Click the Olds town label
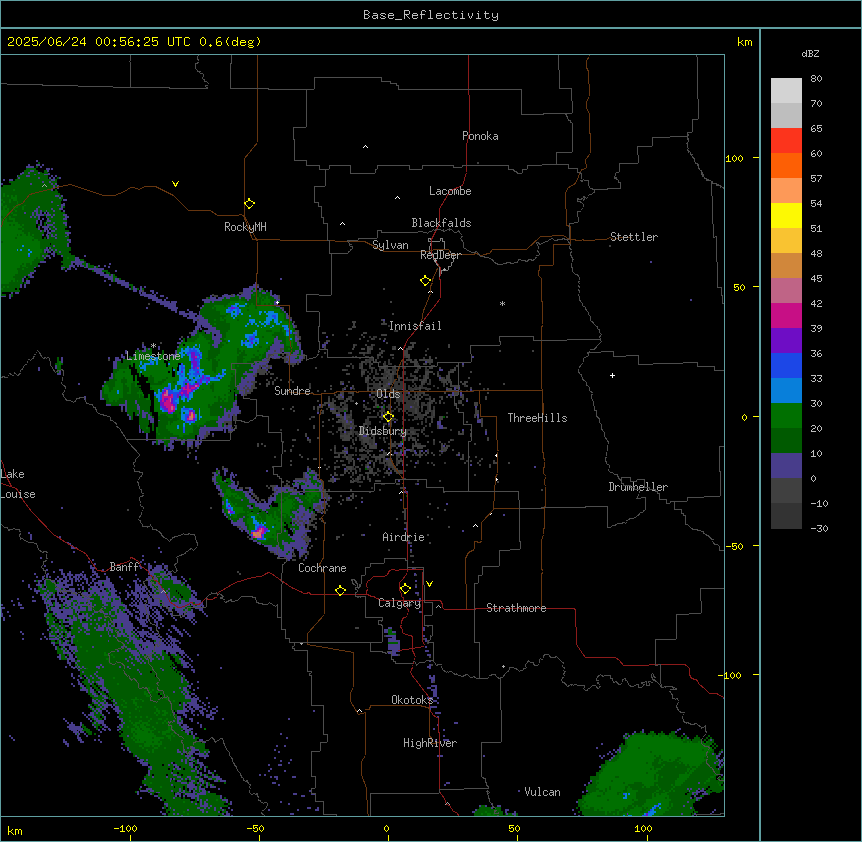 coord(388,394)
